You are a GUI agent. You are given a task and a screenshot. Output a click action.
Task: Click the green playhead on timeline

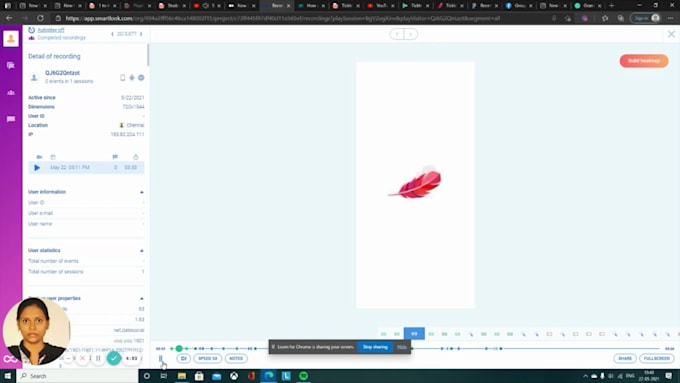(x=179, y=348)
